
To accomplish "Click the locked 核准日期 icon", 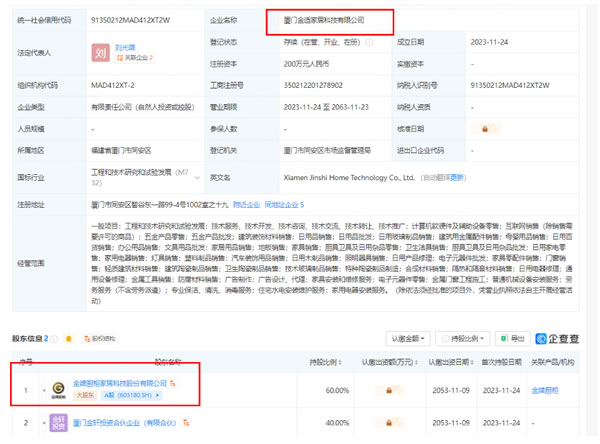I will click(485, 129).
